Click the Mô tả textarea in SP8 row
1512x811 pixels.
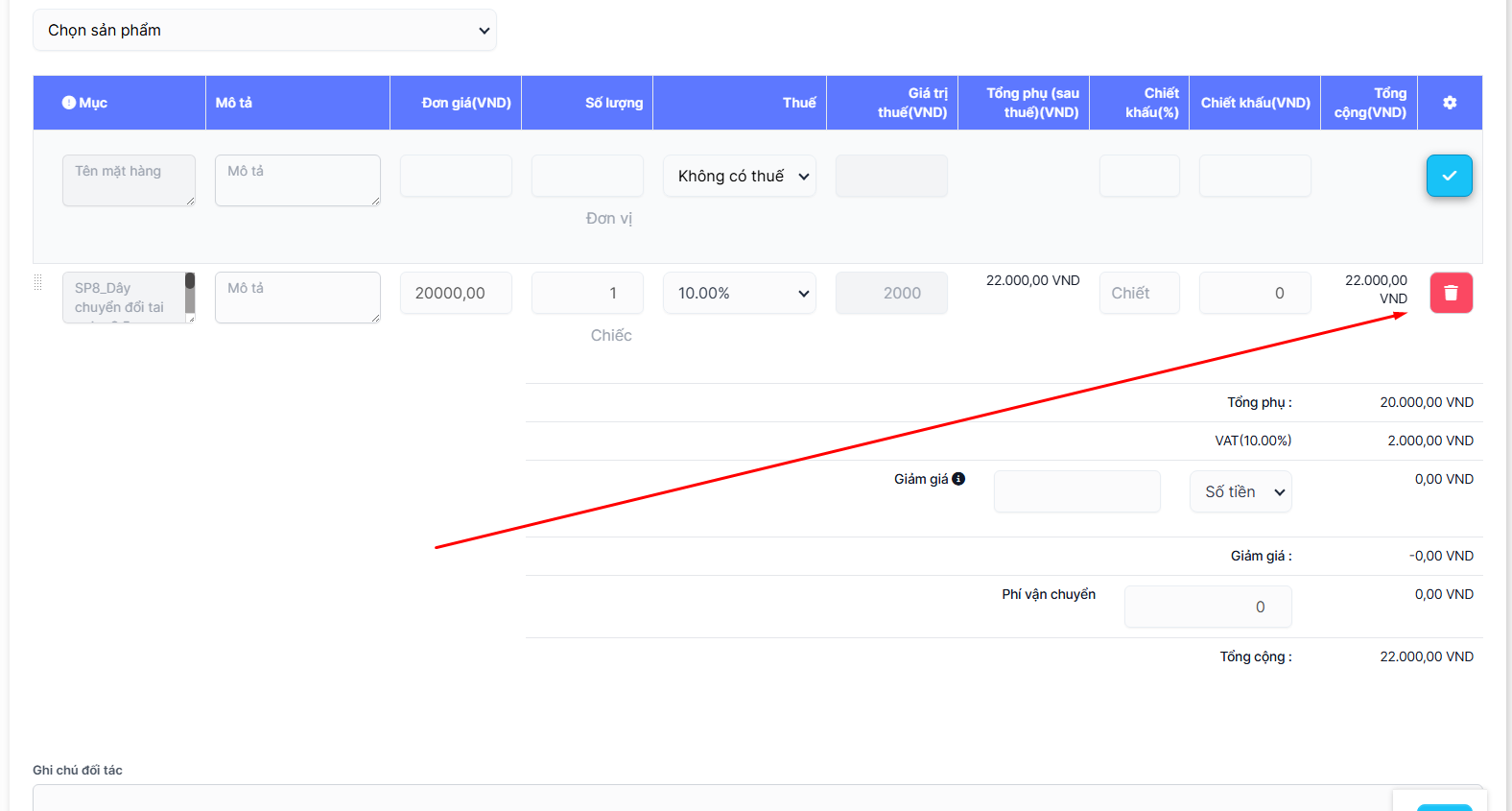297,298
